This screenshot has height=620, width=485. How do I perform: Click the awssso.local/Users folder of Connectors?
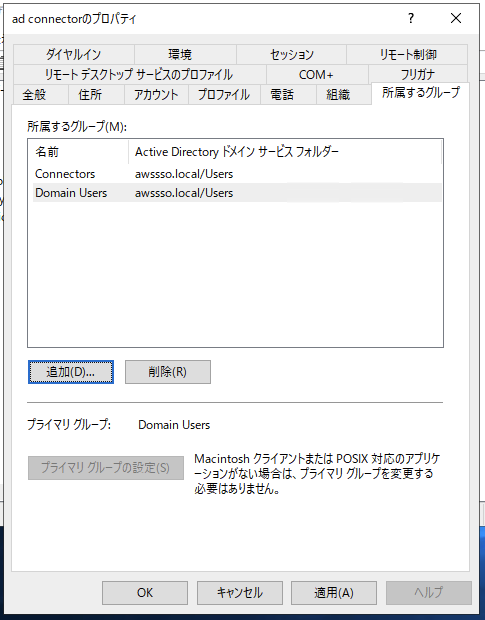(x=184, y=174)
